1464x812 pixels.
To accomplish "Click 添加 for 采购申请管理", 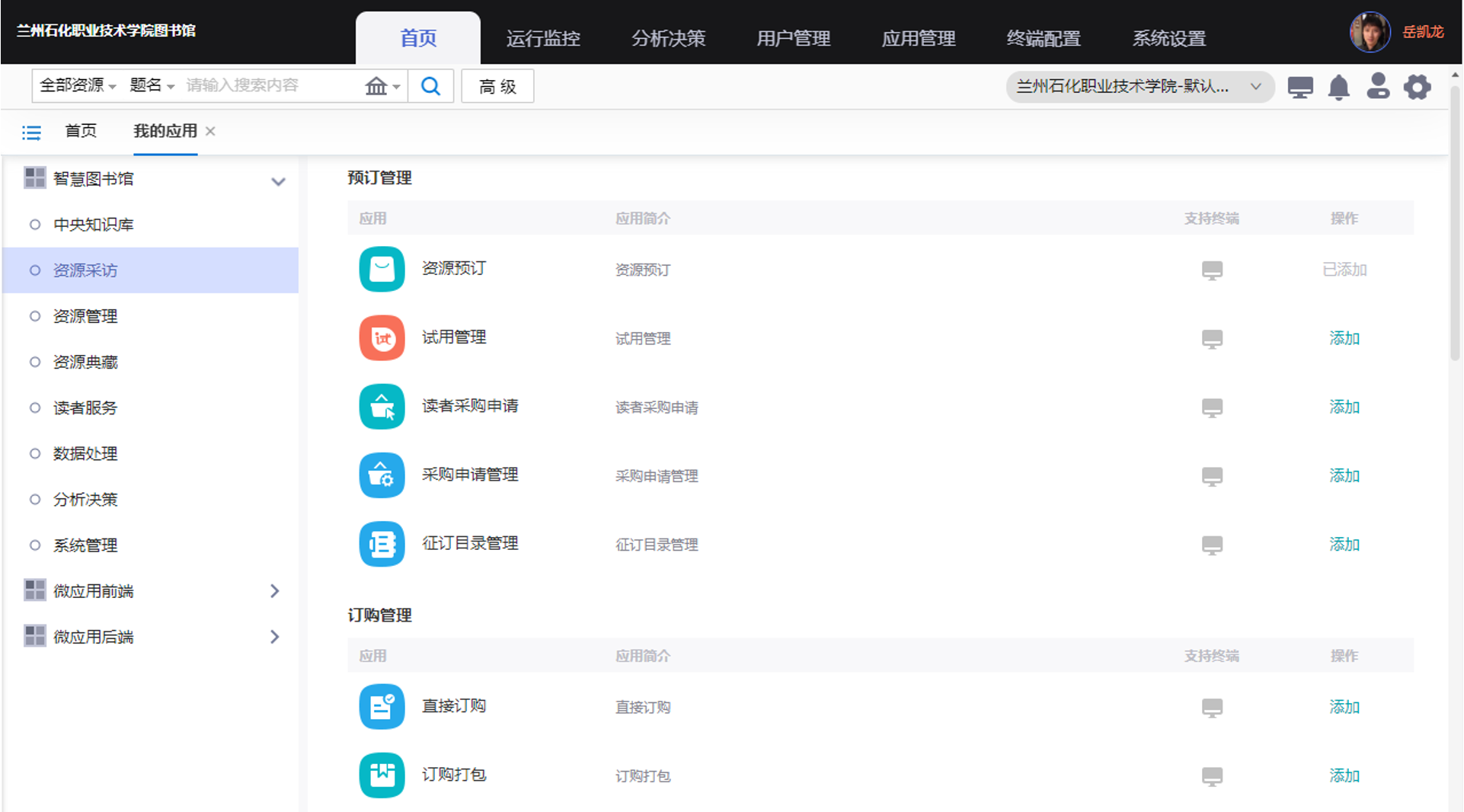I will [1344, 475].
